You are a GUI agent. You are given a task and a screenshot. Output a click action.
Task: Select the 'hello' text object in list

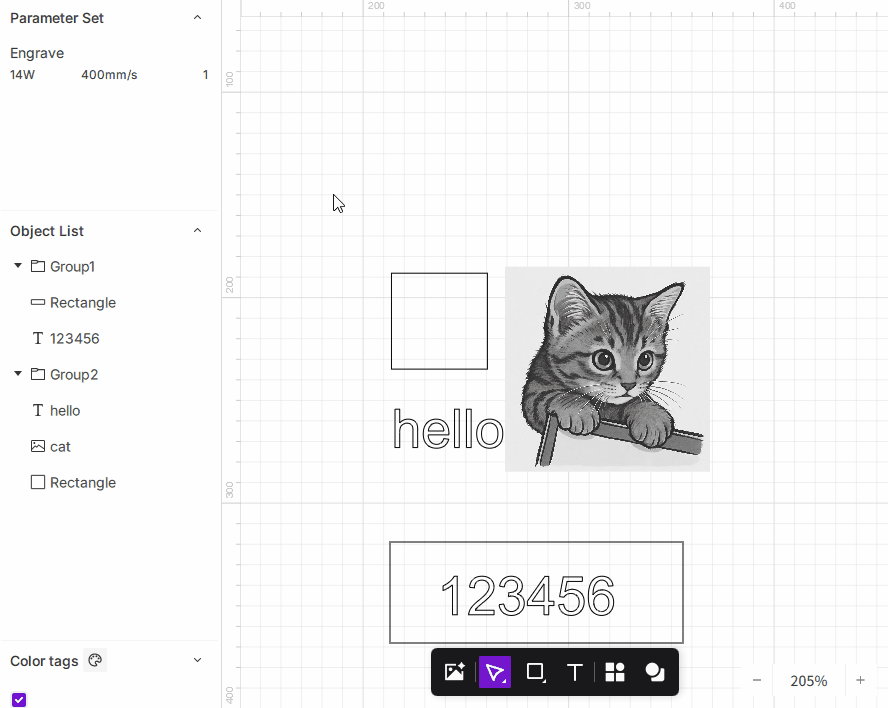click(65, 411)
